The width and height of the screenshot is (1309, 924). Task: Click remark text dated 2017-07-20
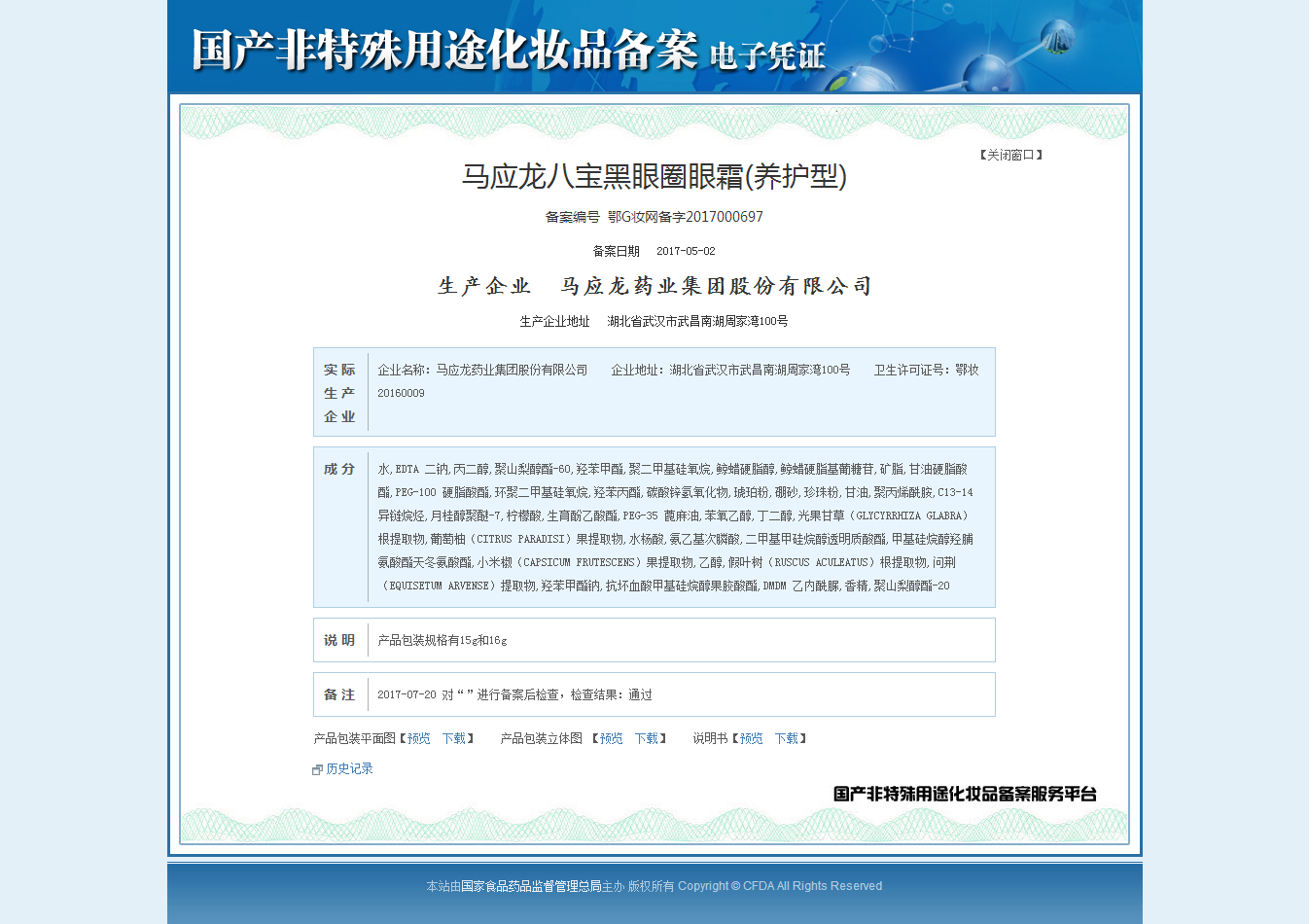tap(515, 694)
